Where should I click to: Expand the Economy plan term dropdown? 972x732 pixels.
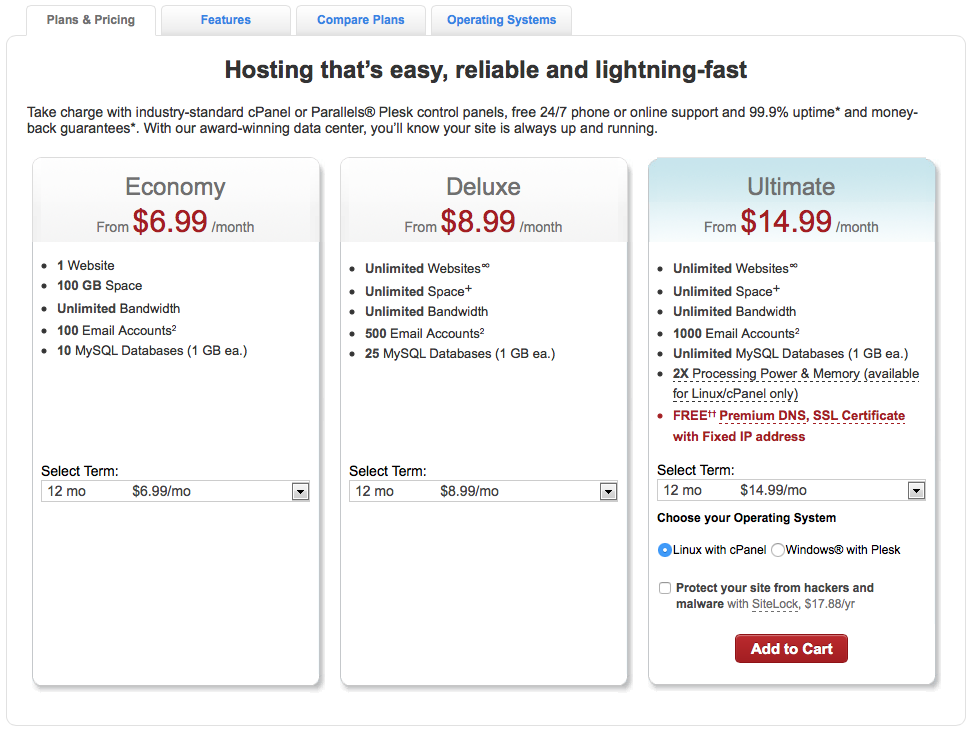click(x=300, y=492)
